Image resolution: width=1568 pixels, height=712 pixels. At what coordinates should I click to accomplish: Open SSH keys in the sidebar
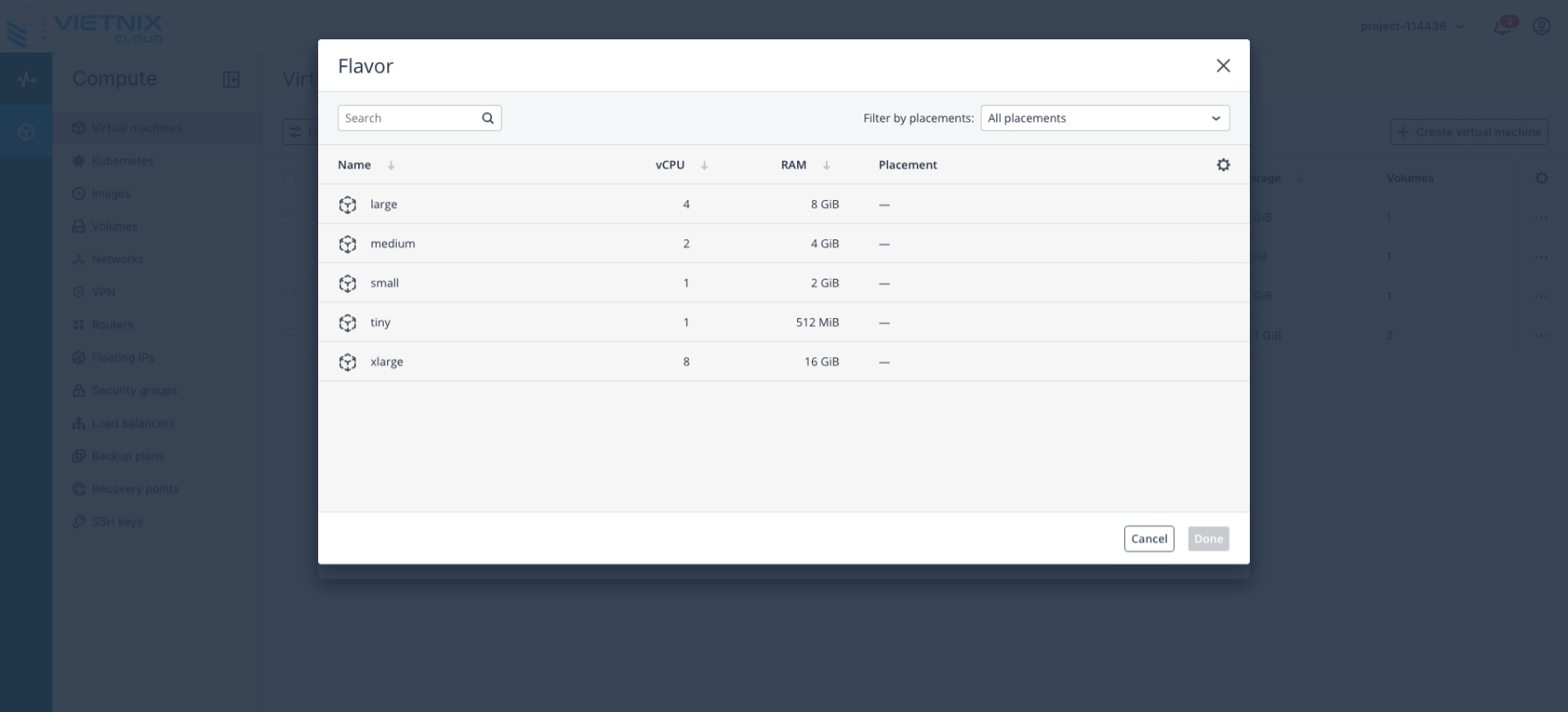tap(157, 522)
